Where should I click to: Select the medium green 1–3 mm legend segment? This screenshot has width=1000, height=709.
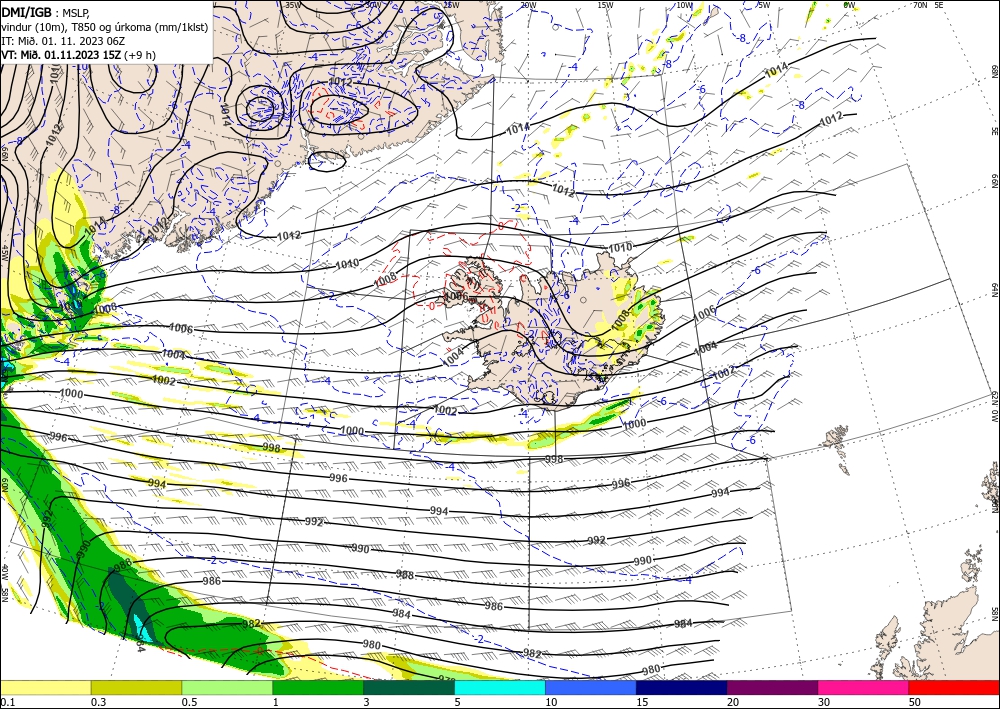point(318,687)
